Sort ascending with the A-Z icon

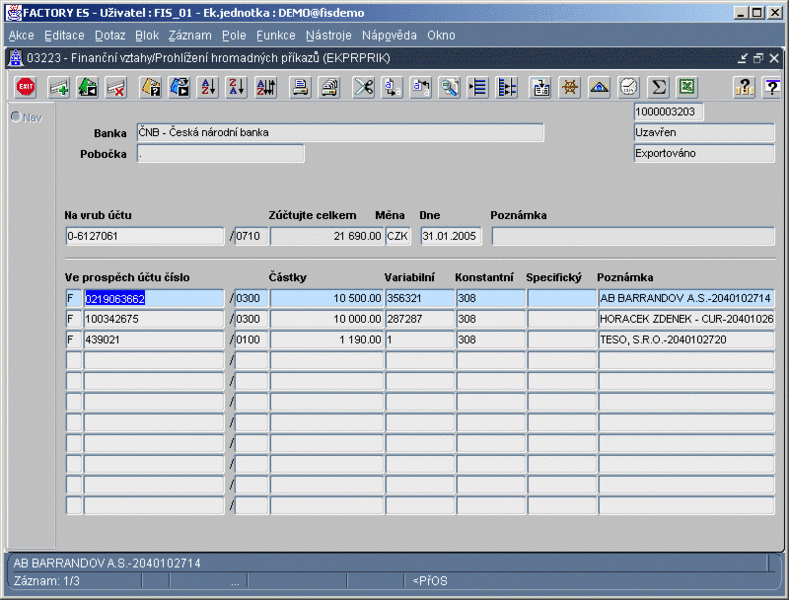[x=208, y=87]
